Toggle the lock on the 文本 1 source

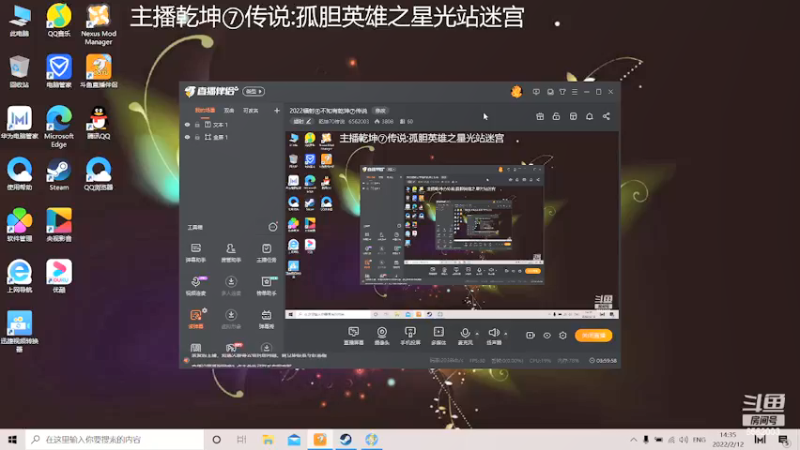(197, 124)
